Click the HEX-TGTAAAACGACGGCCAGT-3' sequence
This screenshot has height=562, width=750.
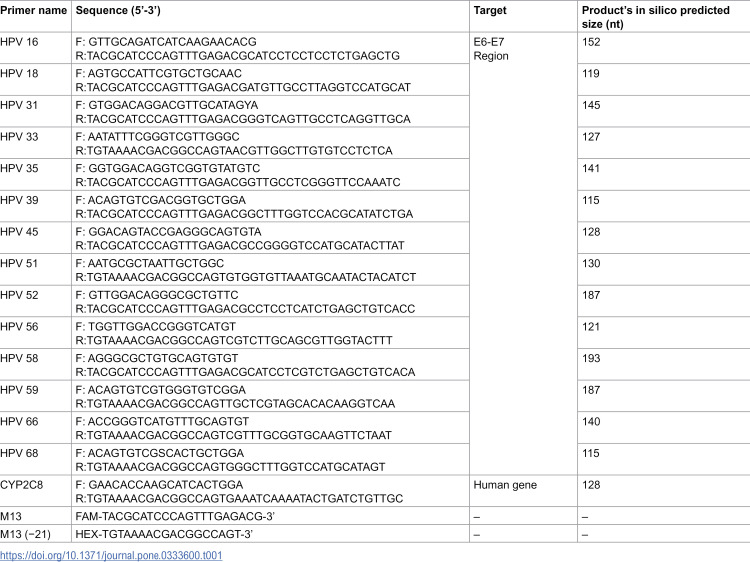[164, 534]
